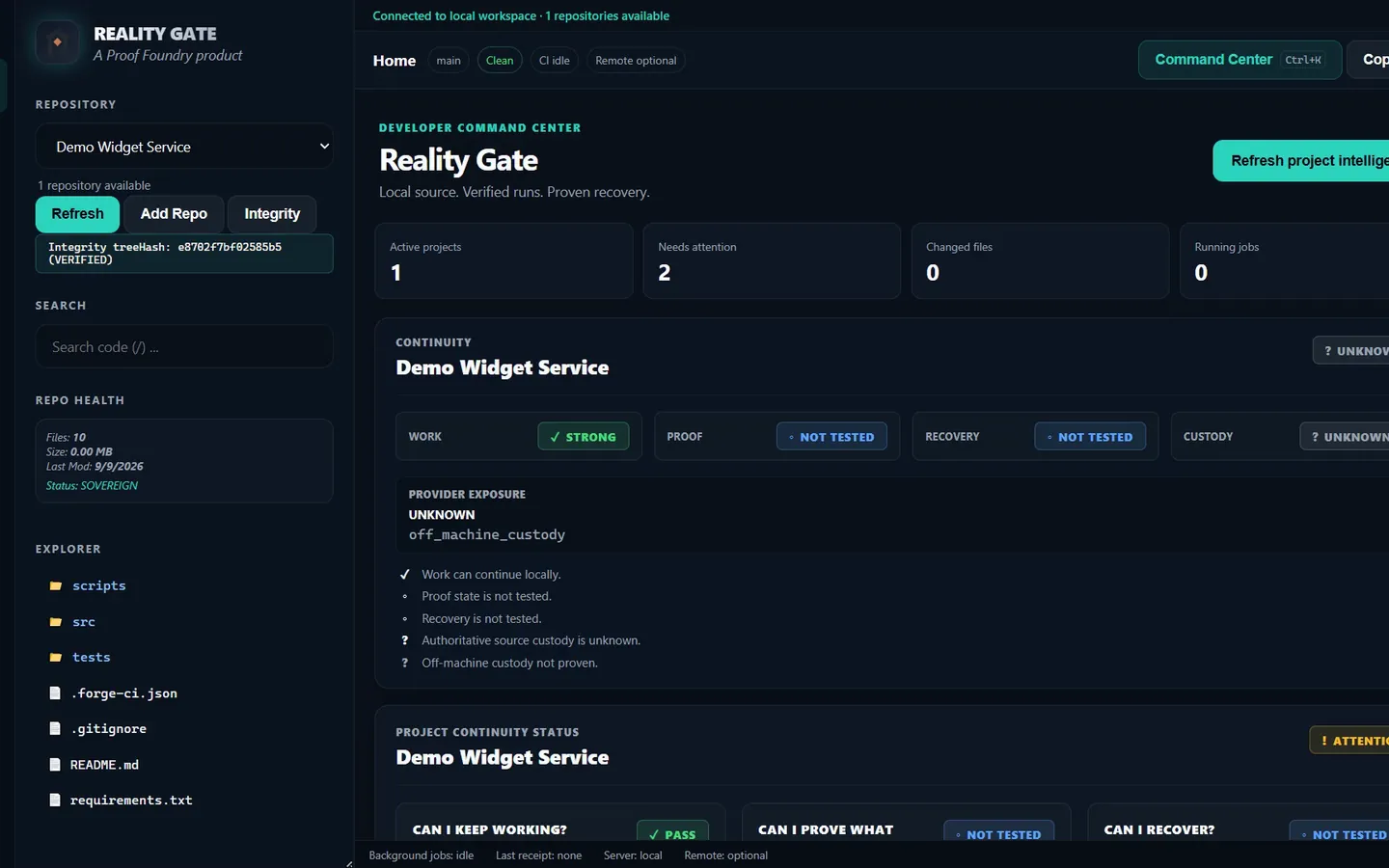Click the .forge-ci.json file icon
Viewport: 1389px width, 868px height.
coord(55,693)
